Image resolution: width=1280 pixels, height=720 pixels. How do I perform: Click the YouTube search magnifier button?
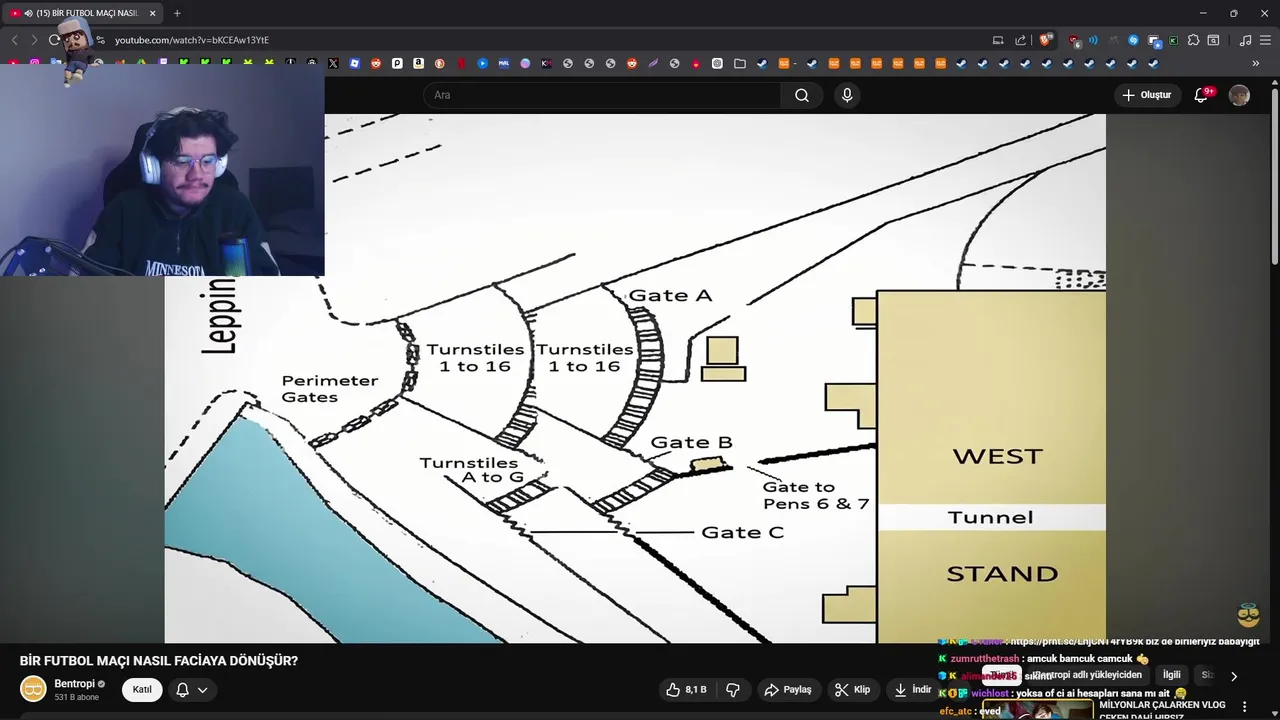tap(802, 95)
